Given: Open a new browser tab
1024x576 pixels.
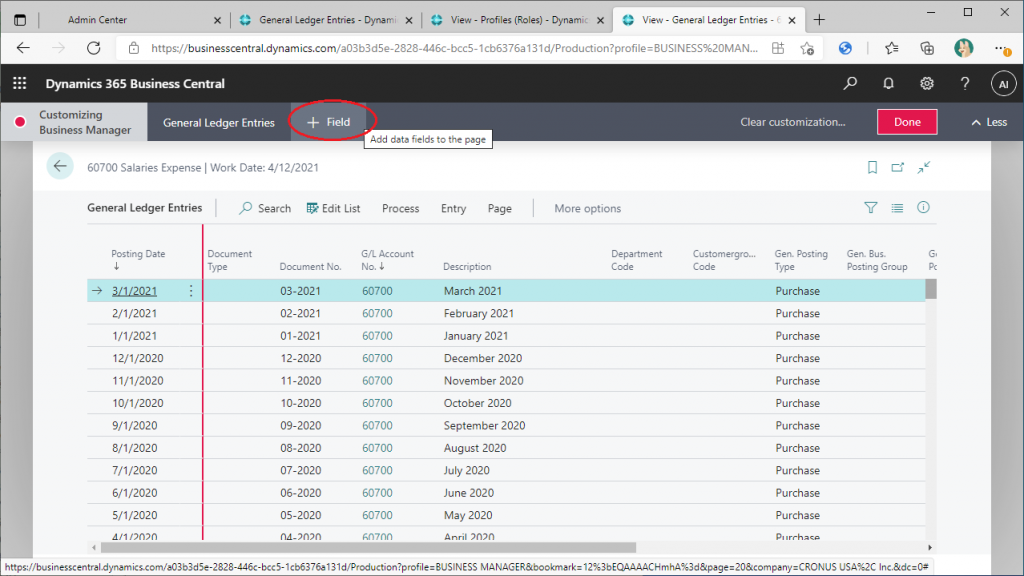Looking at the screenshot, I should pyautogui.click(x=819, y=20).
